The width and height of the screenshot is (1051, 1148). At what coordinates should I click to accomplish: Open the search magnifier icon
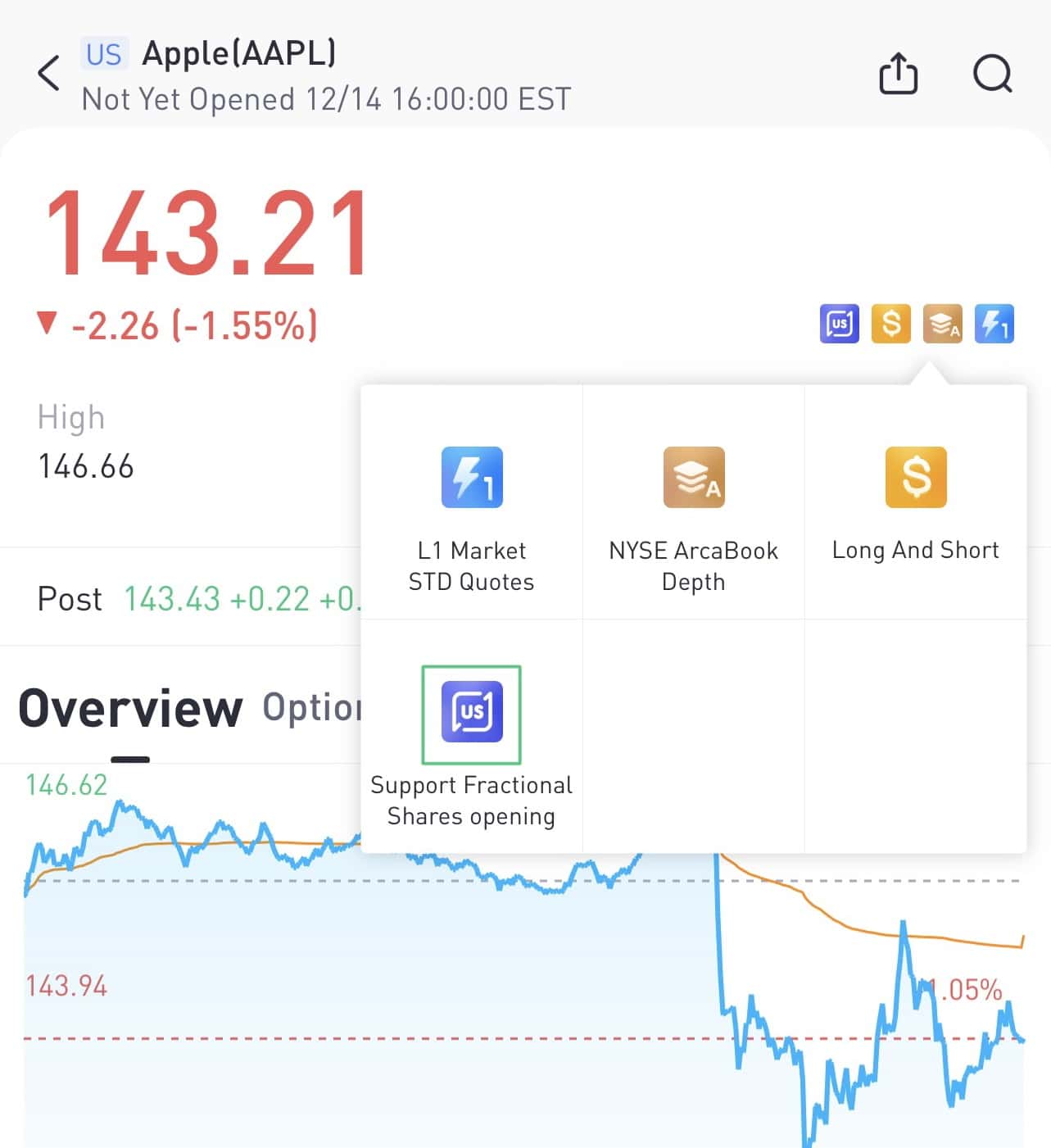click(x=993, y=74)
